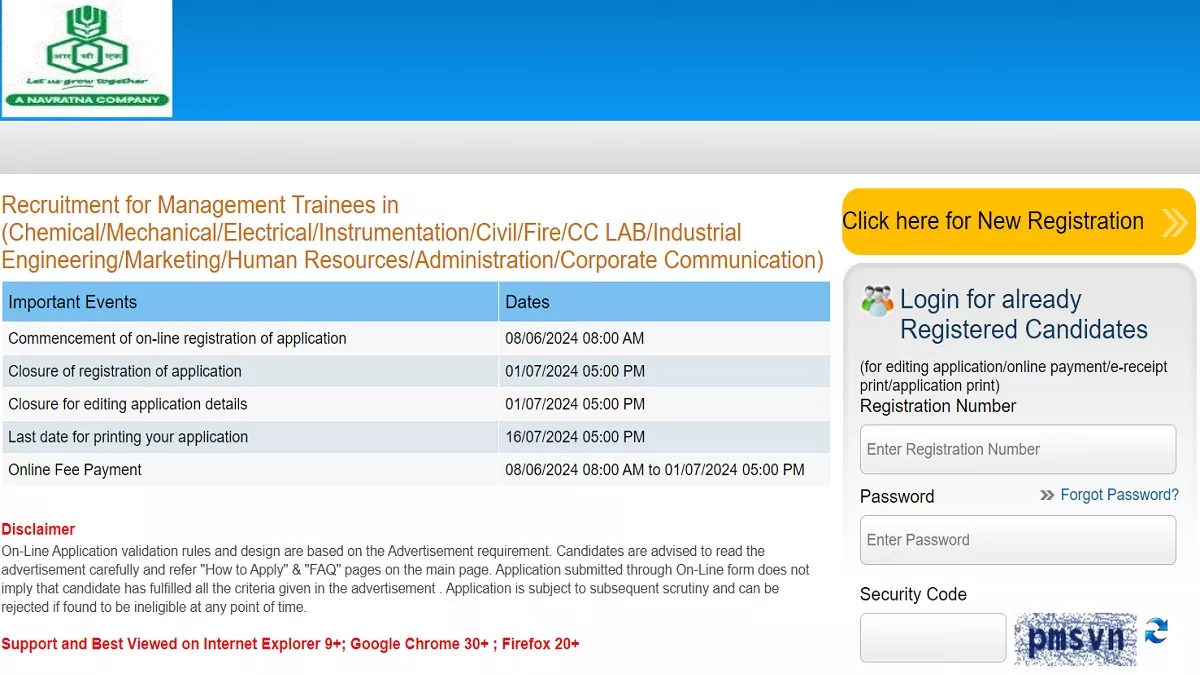Click into the Enter Password field

tap(1017, 540)
